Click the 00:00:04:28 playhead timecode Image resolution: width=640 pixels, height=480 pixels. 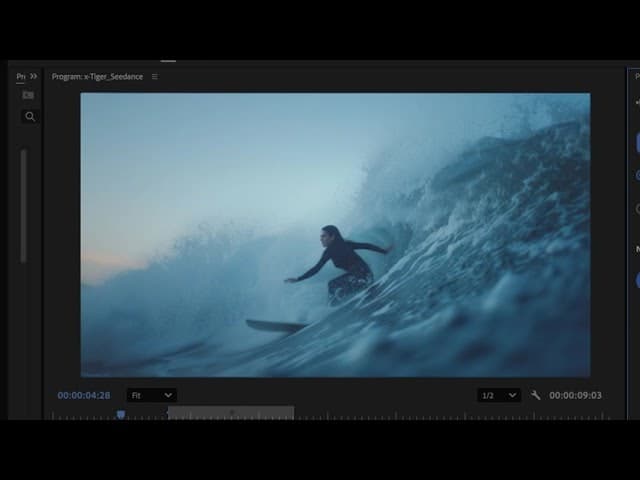(84, 395)
